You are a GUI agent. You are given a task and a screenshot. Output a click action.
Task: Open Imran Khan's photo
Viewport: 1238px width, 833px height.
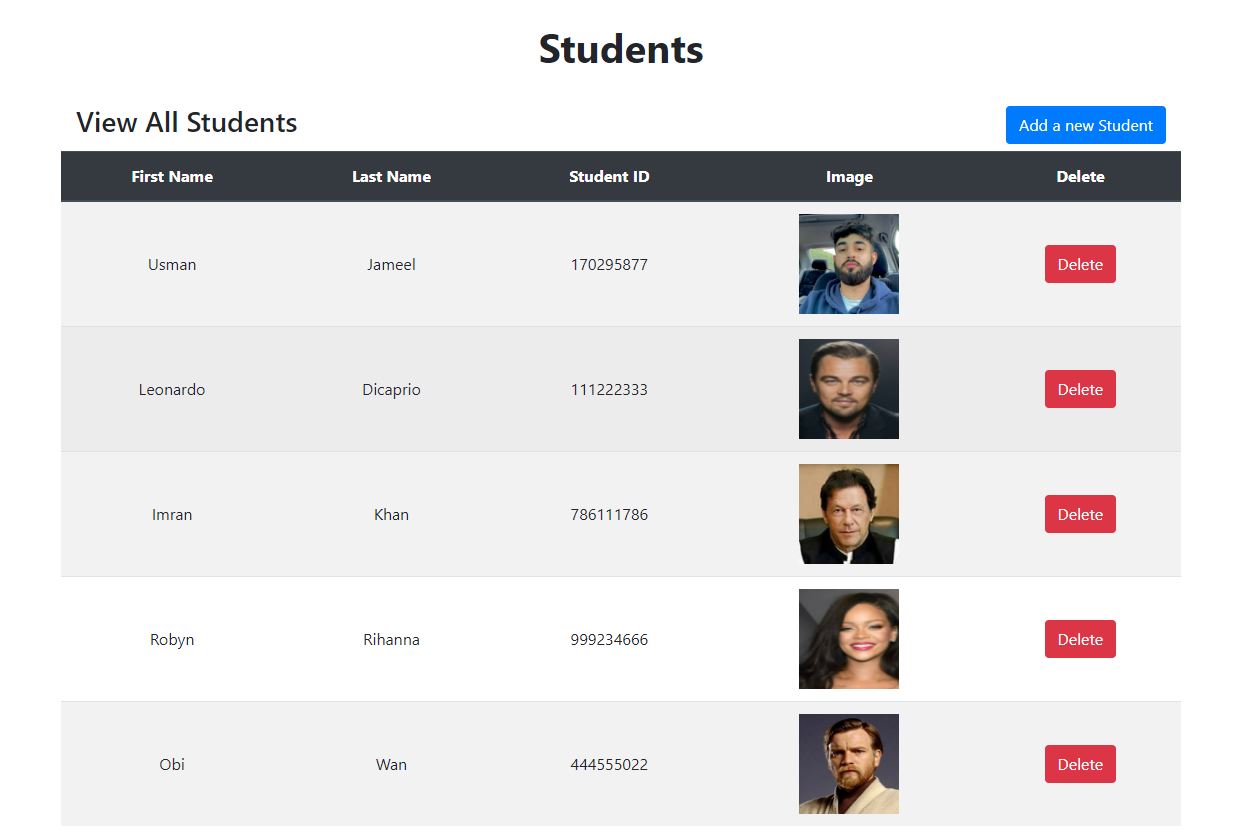click(x=848, y=514)
